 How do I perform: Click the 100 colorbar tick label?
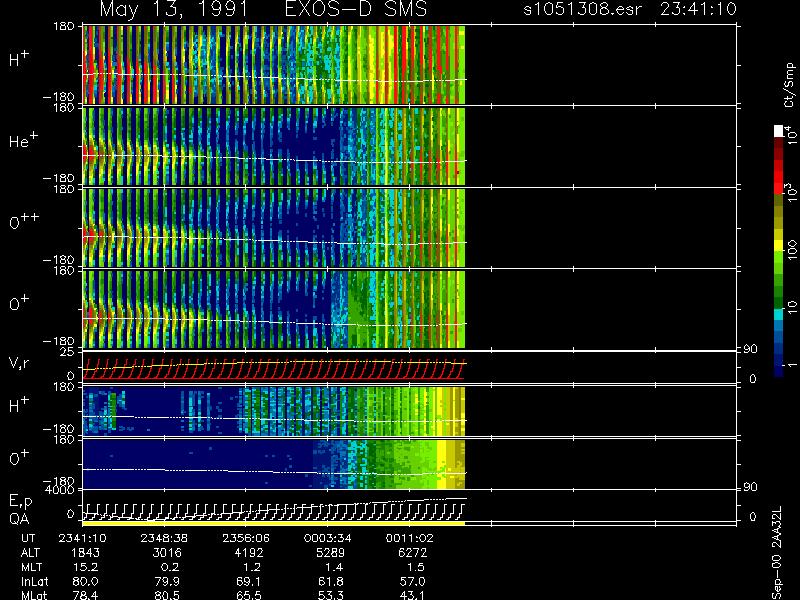click(x=792, y=251)
